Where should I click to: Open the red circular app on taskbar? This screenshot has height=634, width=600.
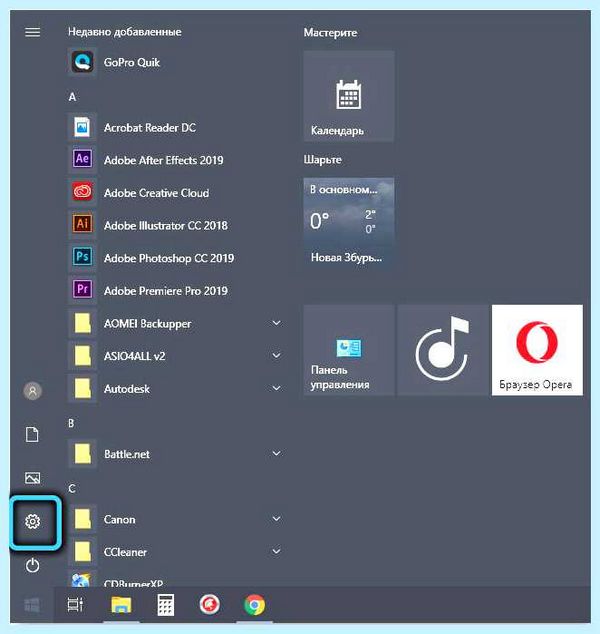coord(209,605)
